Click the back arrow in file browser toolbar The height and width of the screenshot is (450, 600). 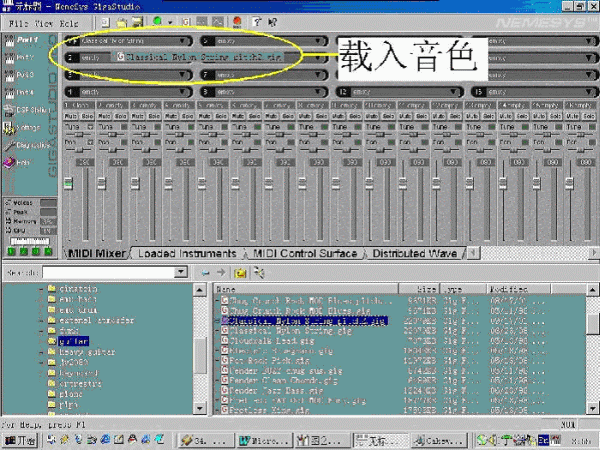[x=205, y=273]
